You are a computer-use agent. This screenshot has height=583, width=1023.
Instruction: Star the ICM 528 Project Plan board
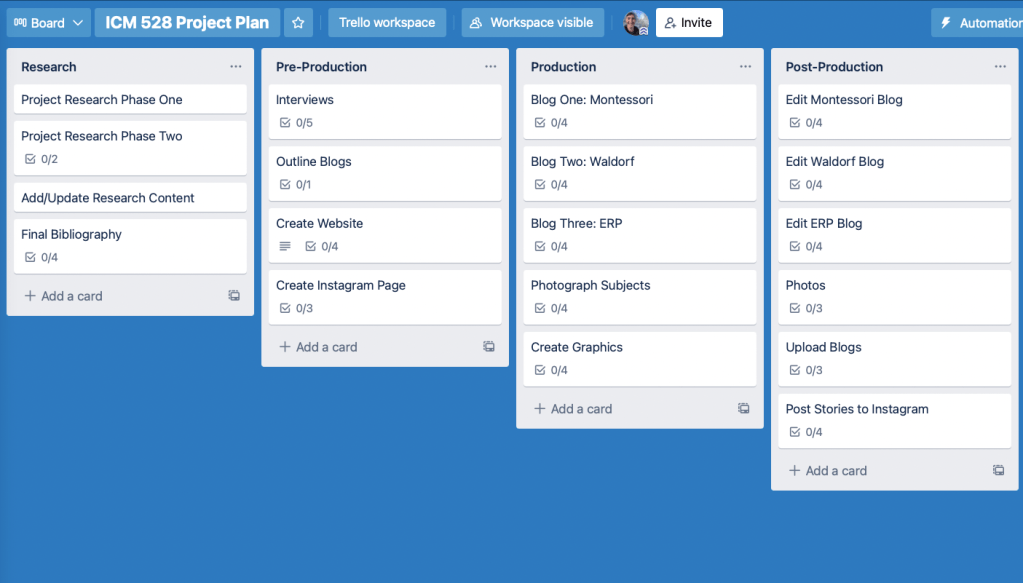point(298,23)
